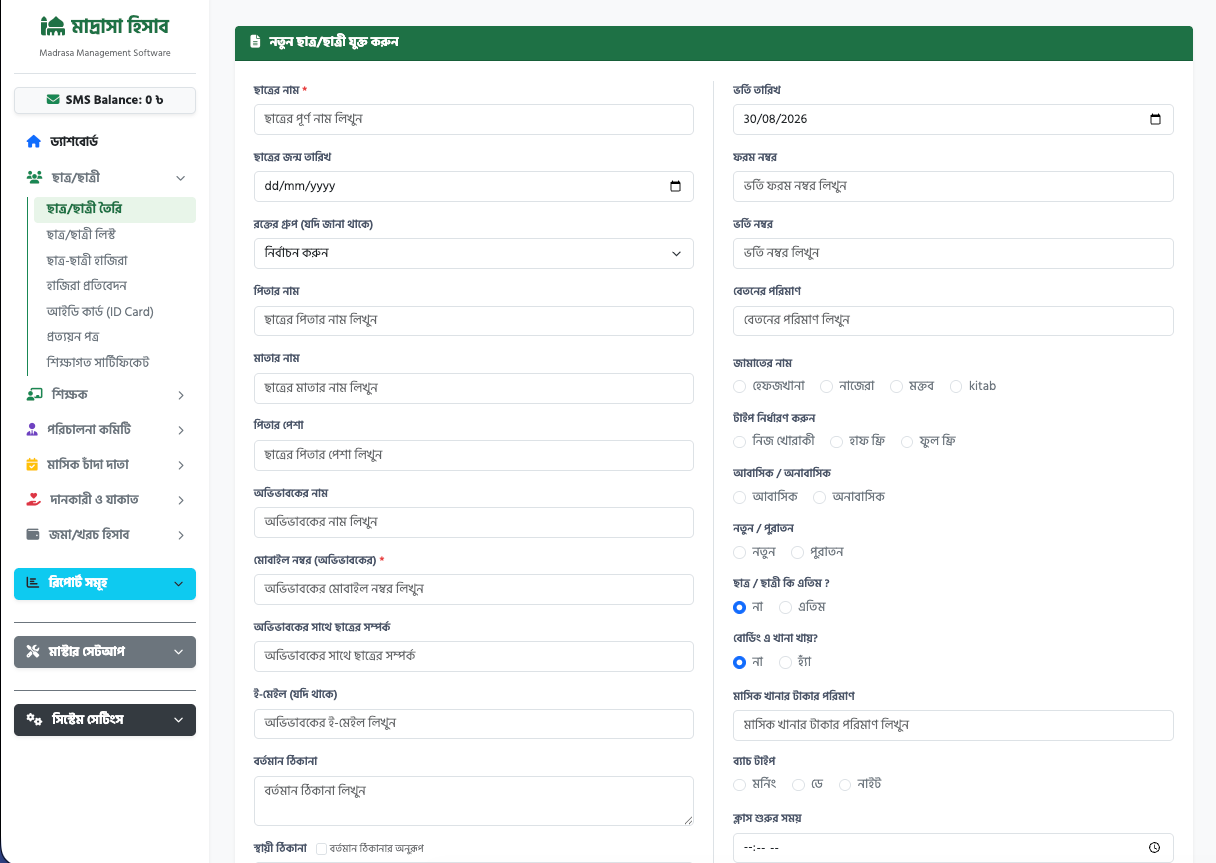Image resolution: width=1216 pixels, height=863 pixels.
Task: Click the রিপোর্ট সমূহ chart icon
Action: click(33, 584)
